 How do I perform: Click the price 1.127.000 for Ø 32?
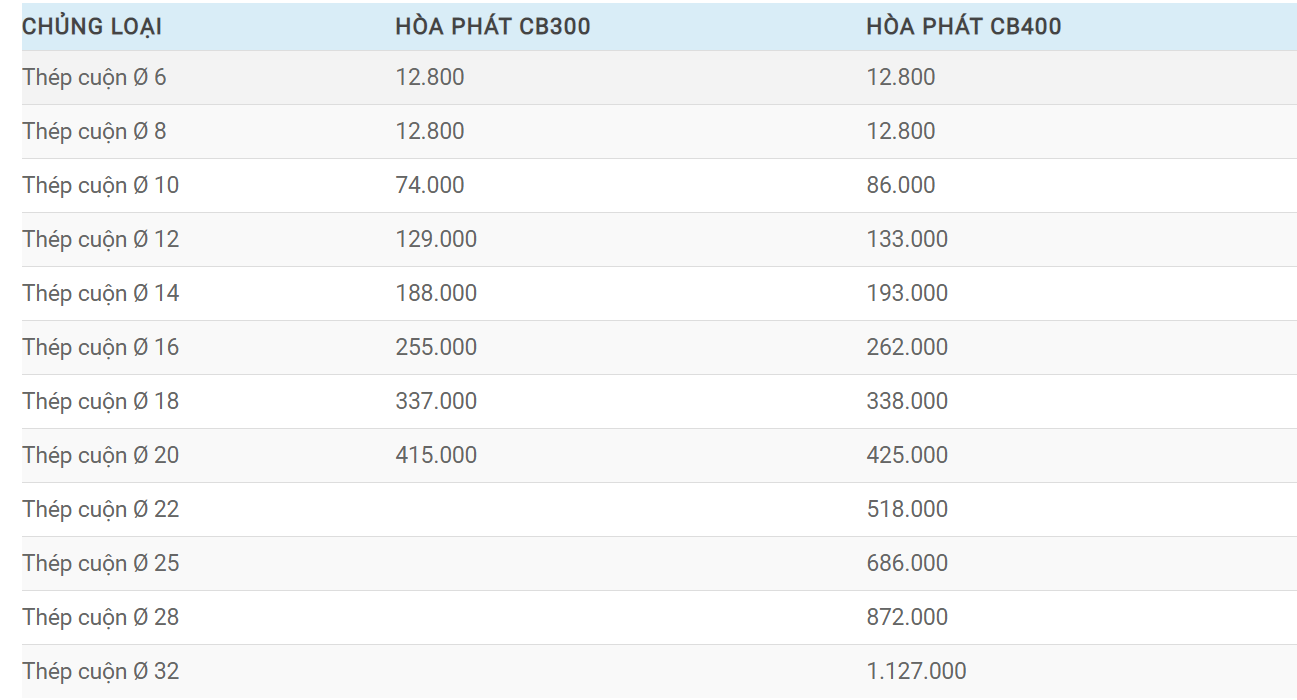pos(916,672)
